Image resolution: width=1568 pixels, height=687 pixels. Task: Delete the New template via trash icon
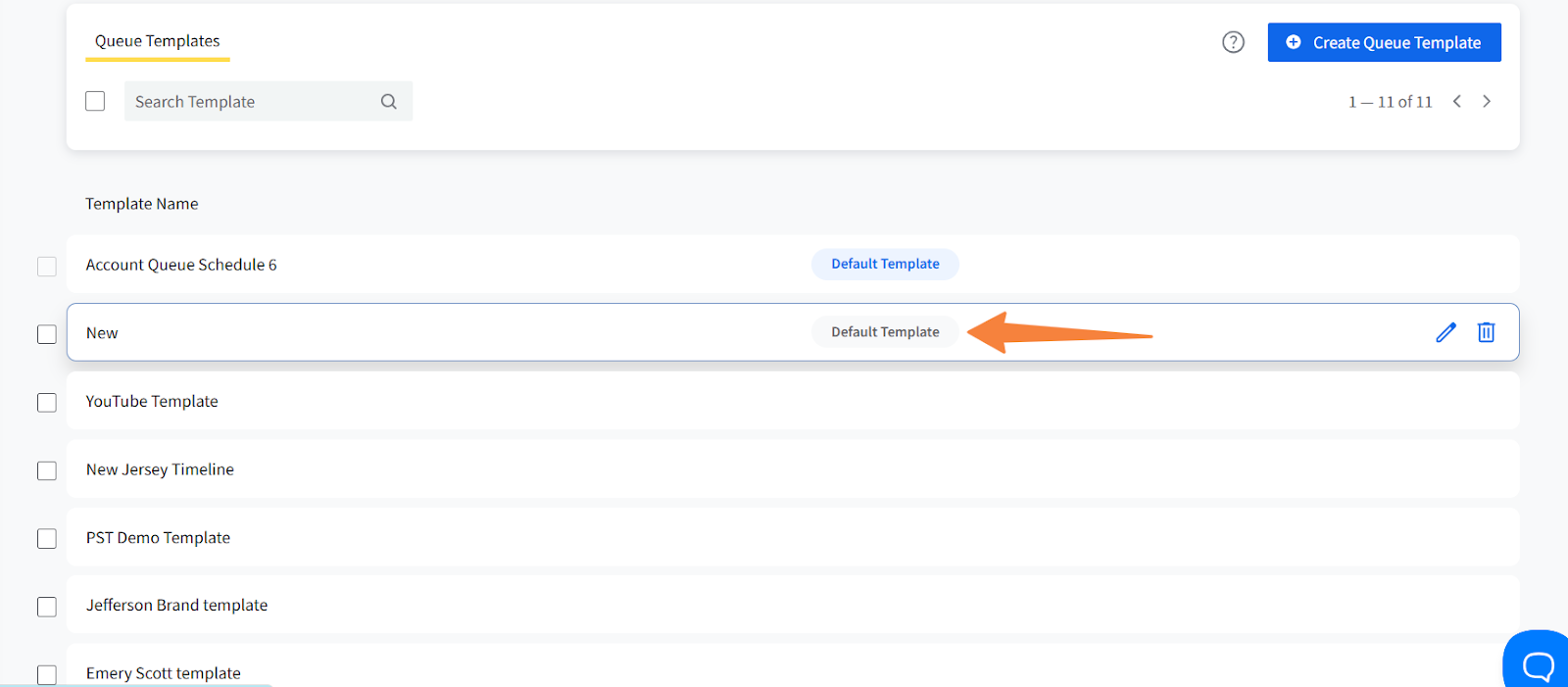(1486, 332)
